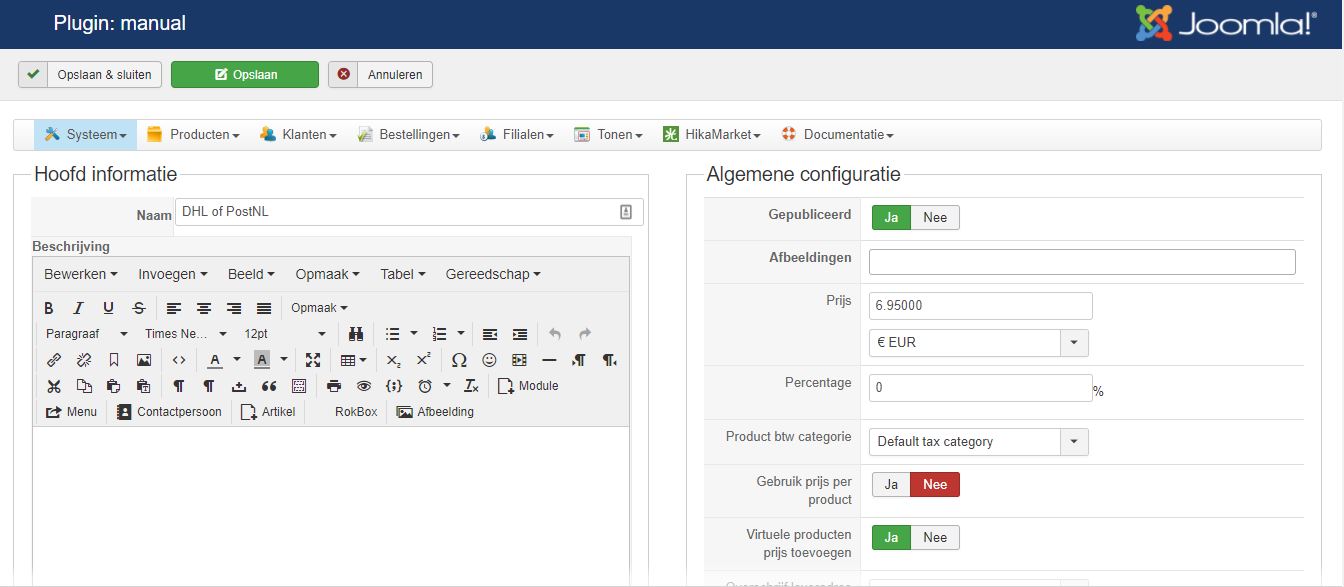Set Gepubliceerd to Nee

click(x=935, y=218)
